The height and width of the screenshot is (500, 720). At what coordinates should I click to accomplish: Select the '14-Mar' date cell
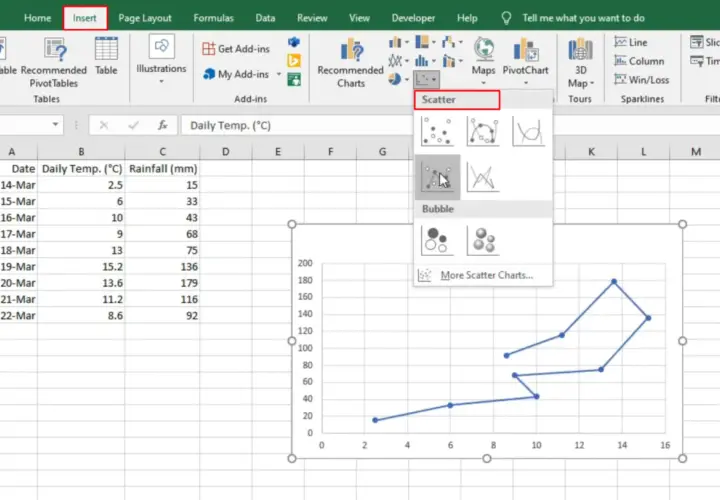(x=18, y=185)
